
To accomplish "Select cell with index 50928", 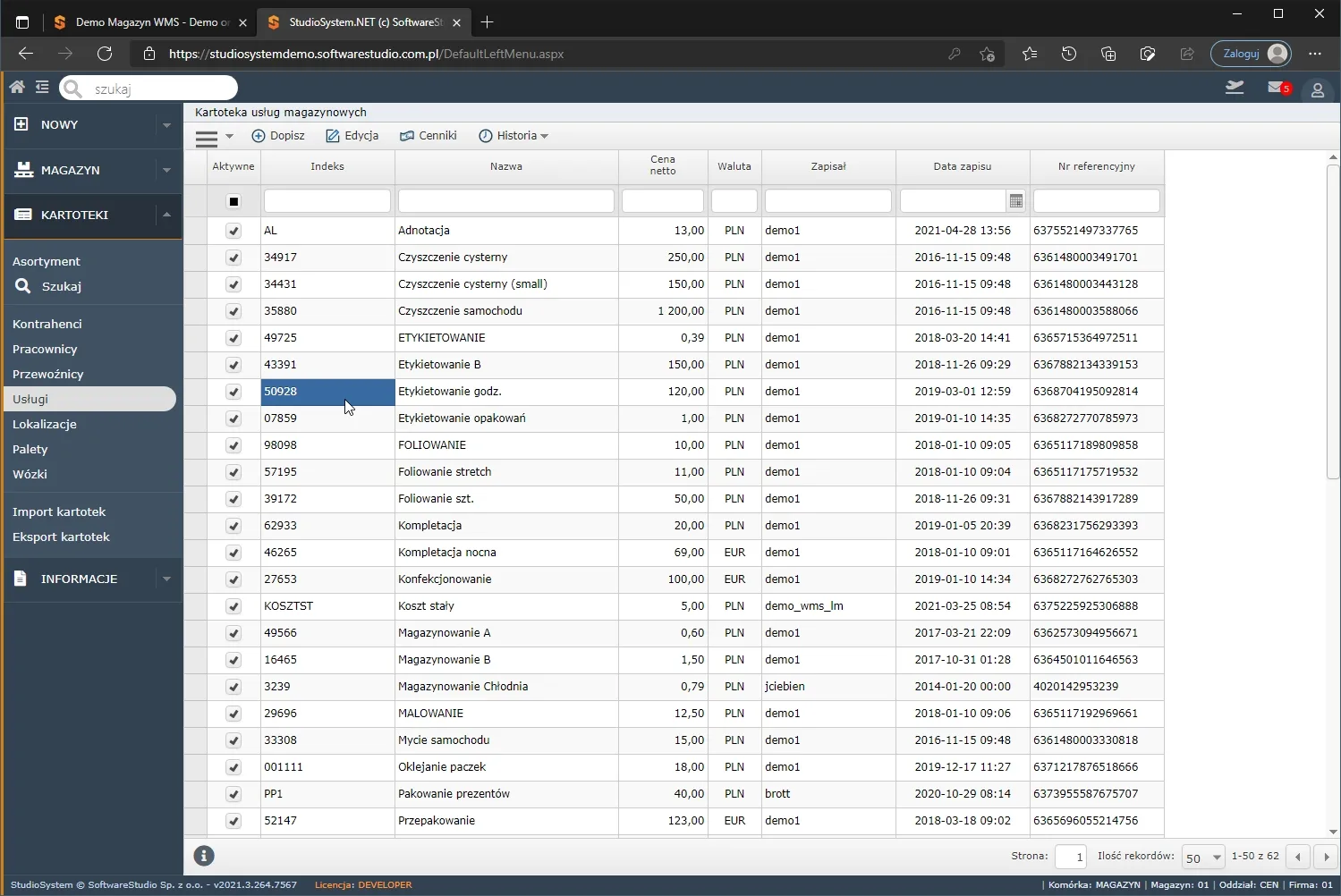I will tap(327, 392).
